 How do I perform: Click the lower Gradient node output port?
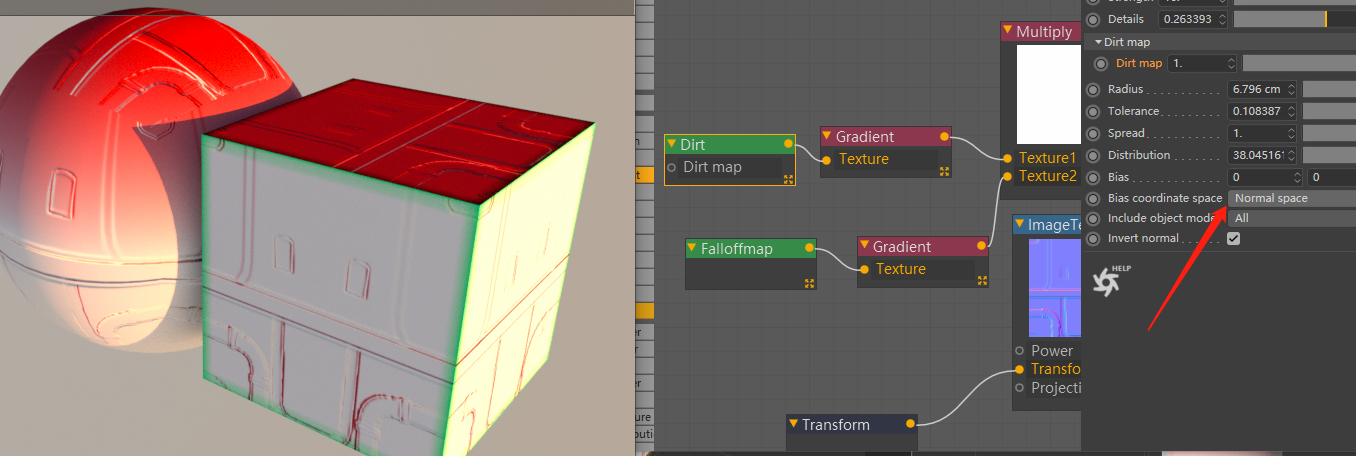click(982, 246)
